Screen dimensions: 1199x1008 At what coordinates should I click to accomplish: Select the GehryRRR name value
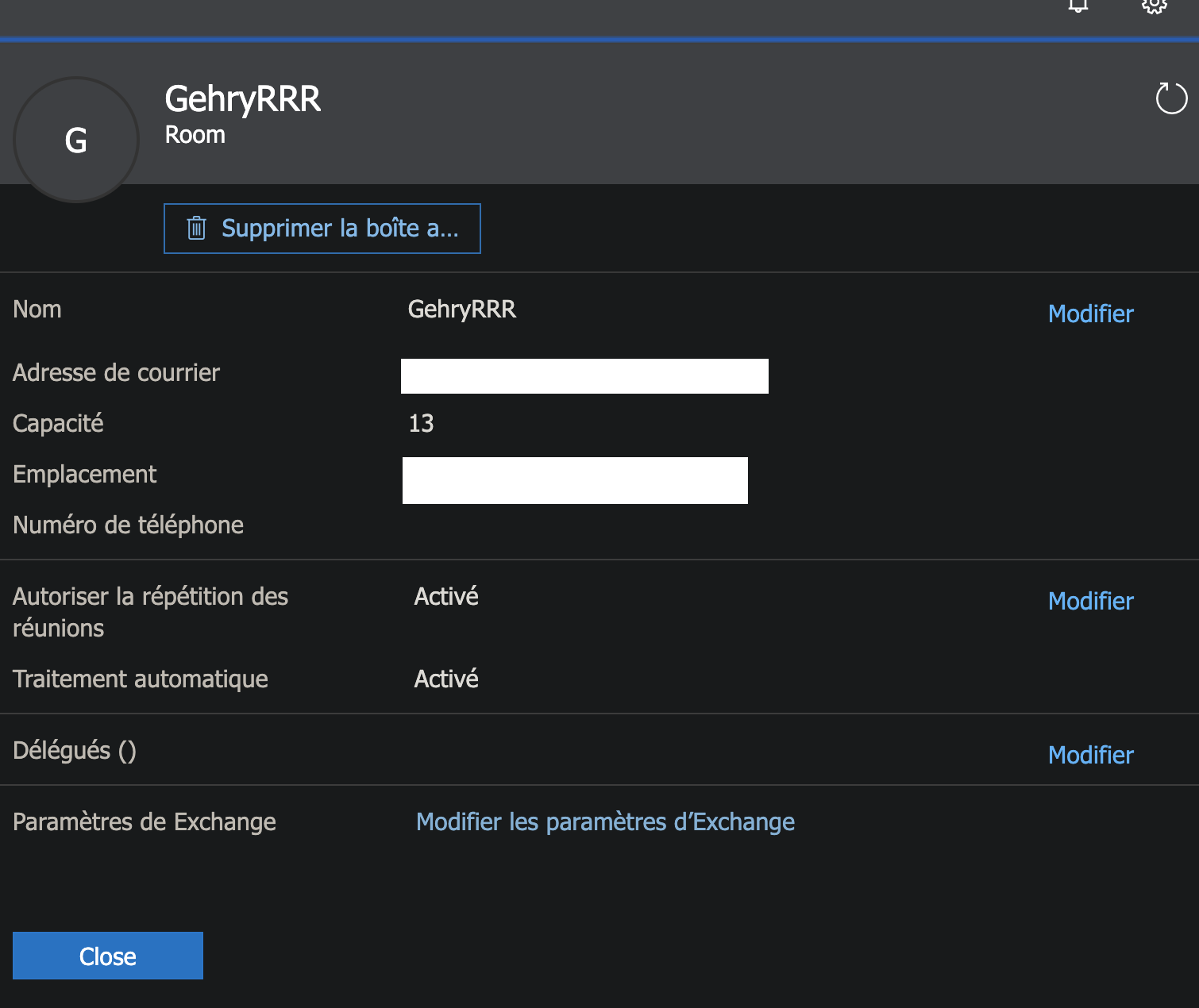click(x=462, y=309)
